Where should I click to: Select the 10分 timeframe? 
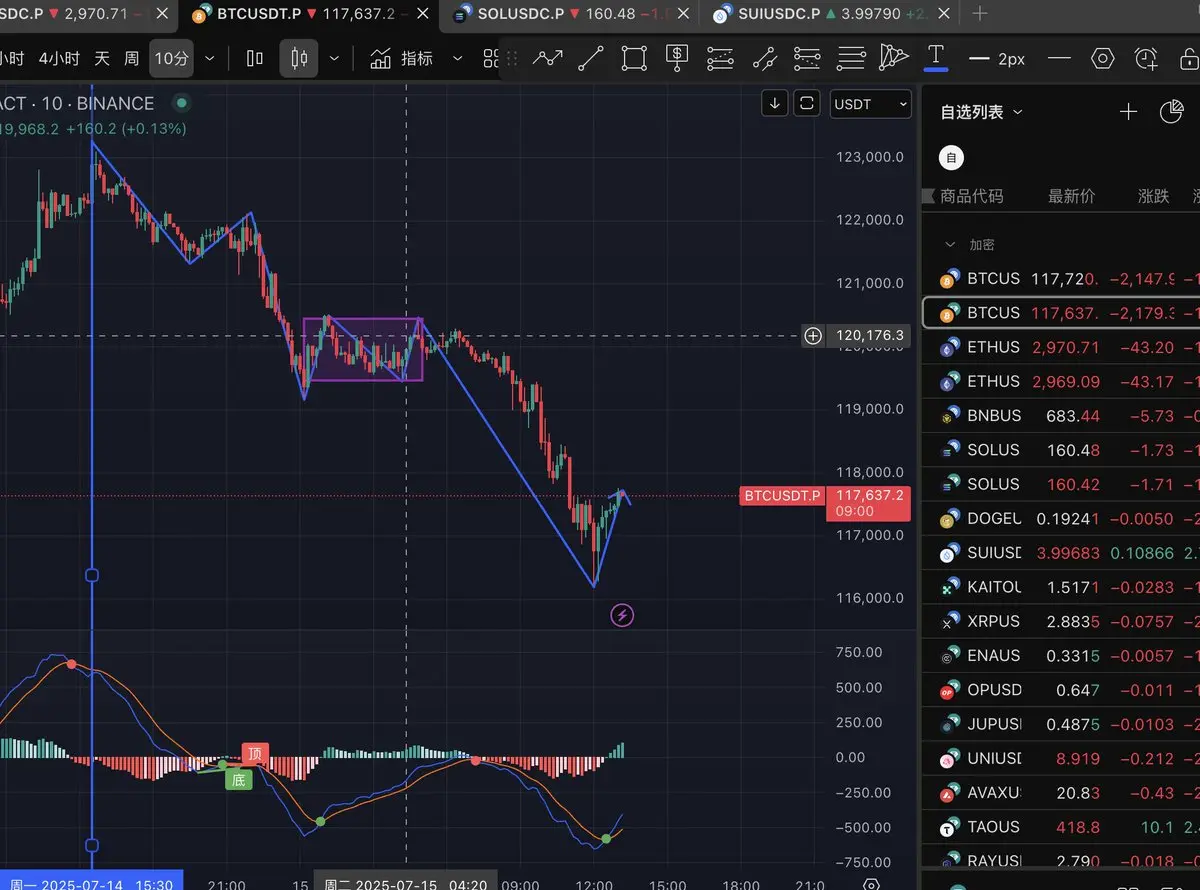click(172, 58)
